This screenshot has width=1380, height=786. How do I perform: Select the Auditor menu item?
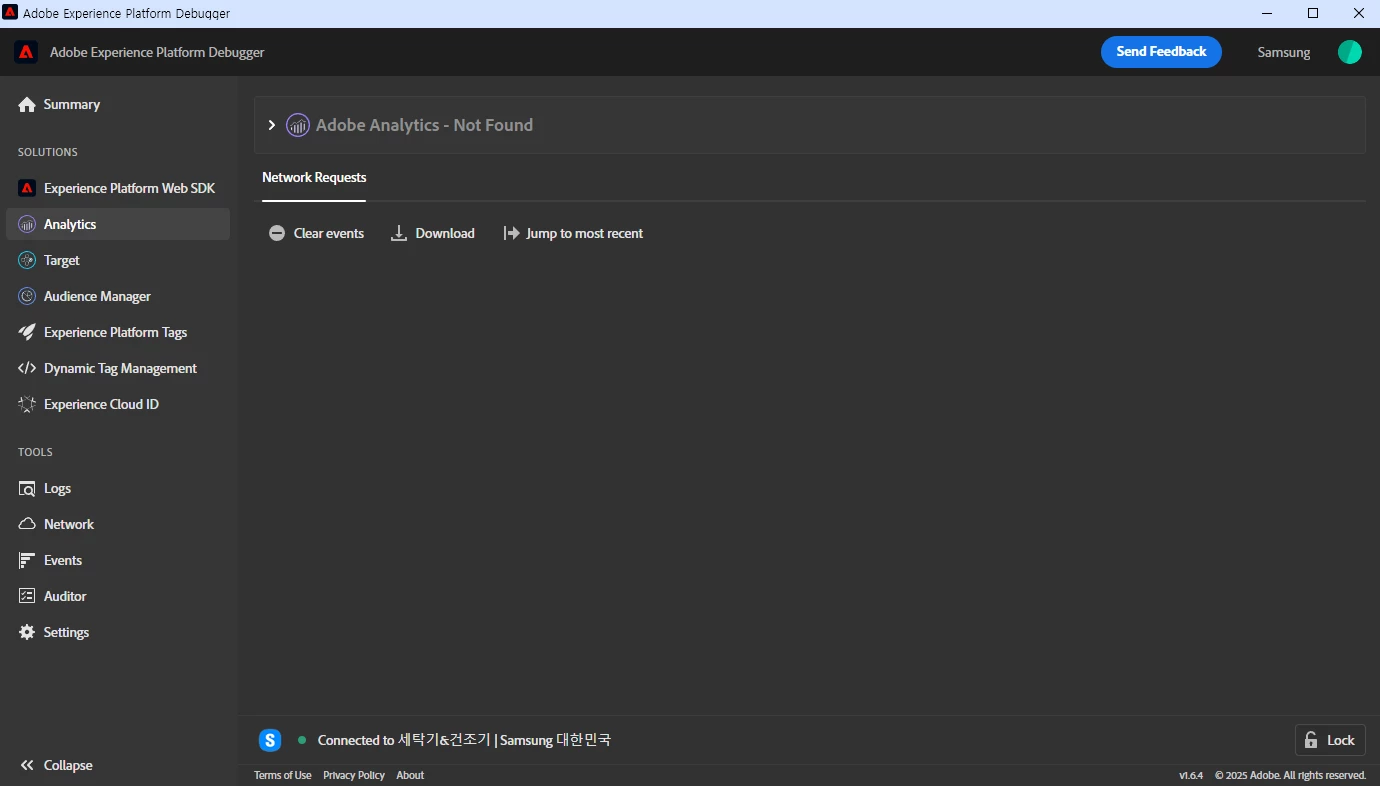pos(118,596)
